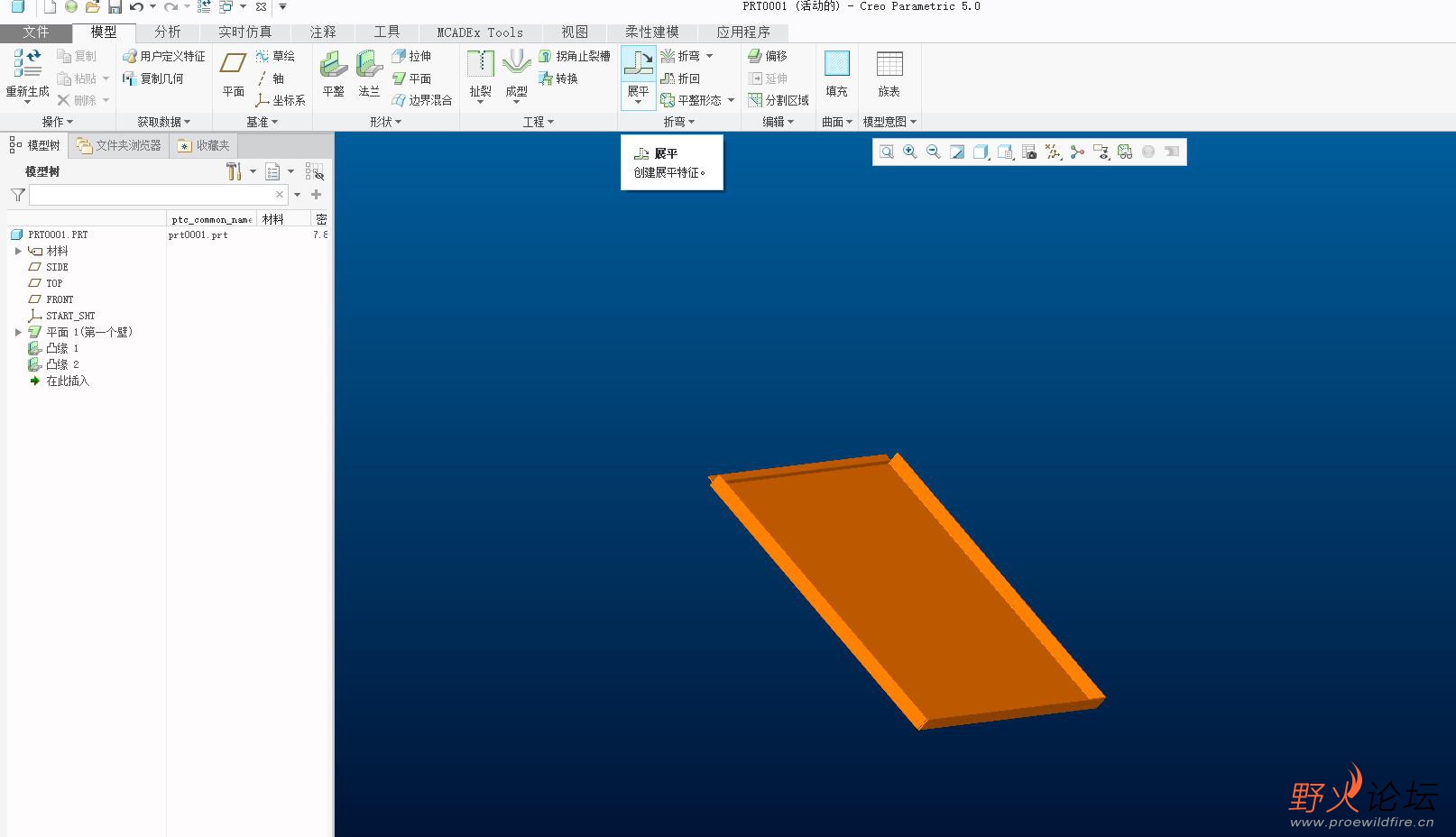
Task: Open the Bend (折弯) dropdown arrow
Action: tap(709, 56)
